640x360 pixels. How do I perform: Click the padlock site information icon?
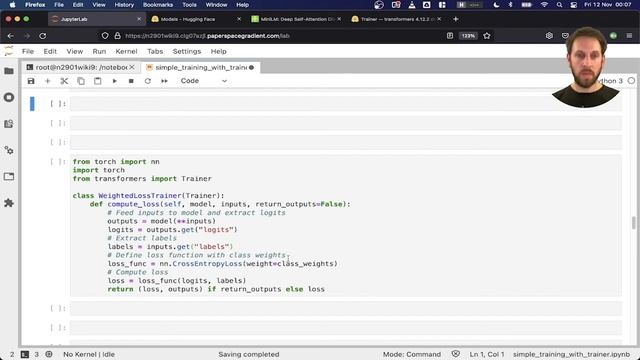pos(118,36)
